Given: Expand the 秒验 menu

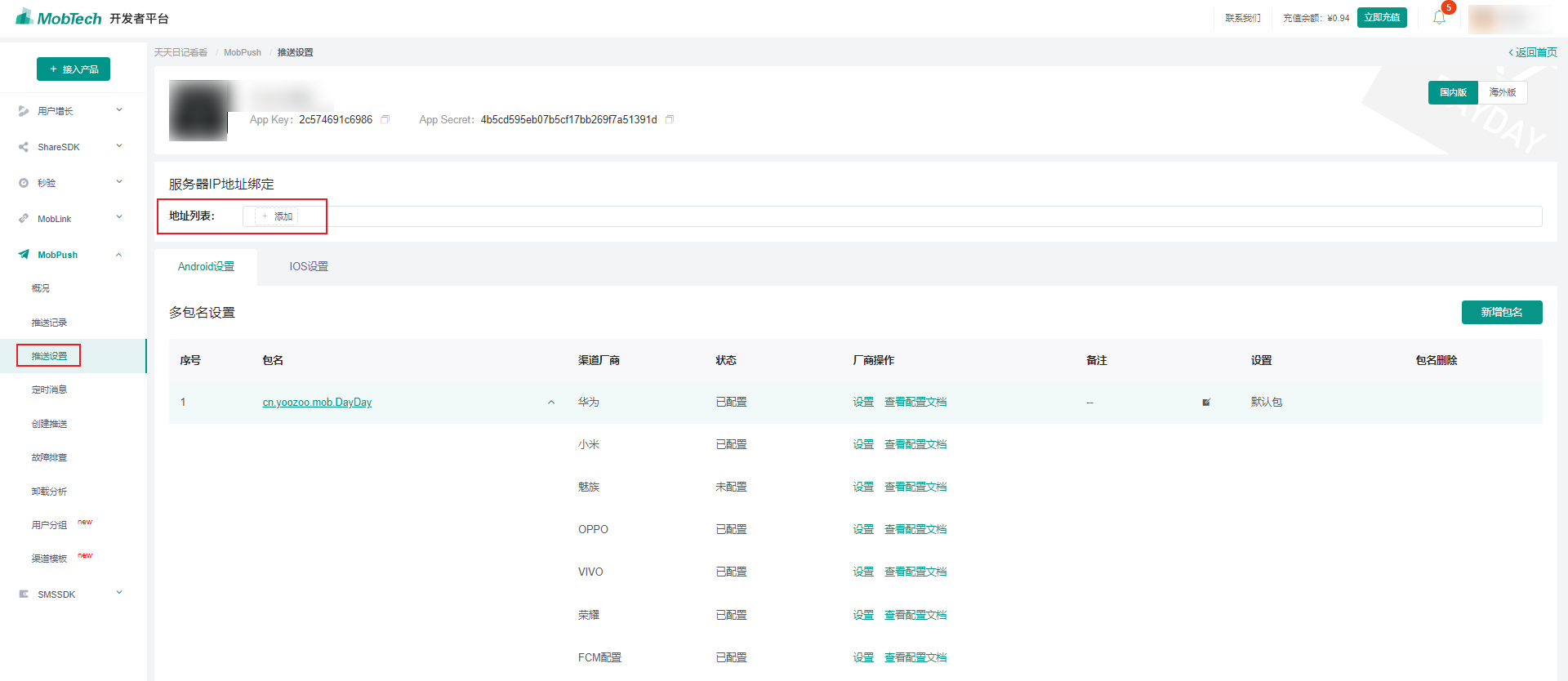Looking at the screenshot, I should 119,182.
